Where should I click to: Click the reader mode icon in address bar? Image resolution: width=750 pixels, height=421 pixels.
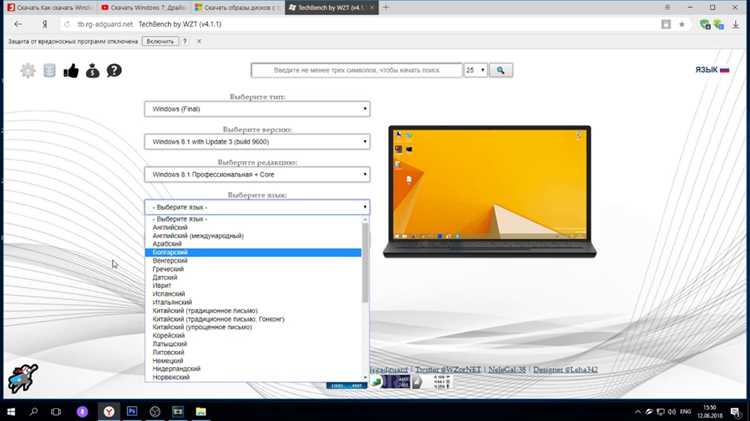(x=666, y=24)
